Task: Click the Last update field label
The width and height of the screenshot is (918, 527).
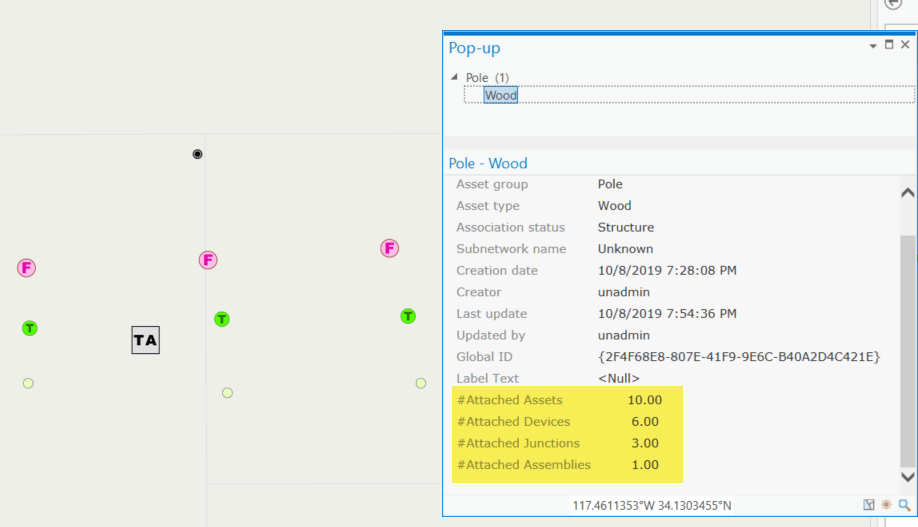Action: click(491, 313)
